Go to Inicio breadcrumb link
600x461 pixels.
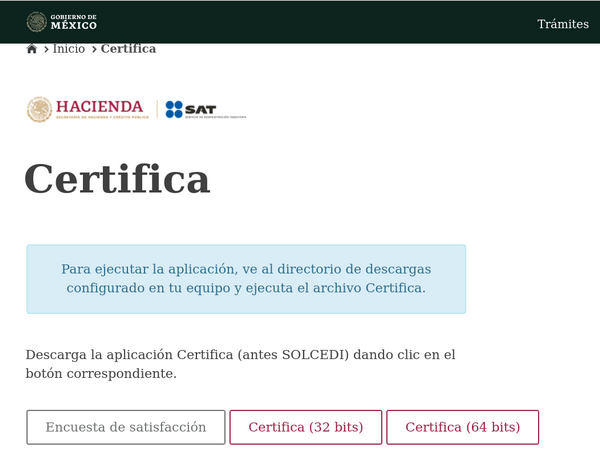[69, 49]
